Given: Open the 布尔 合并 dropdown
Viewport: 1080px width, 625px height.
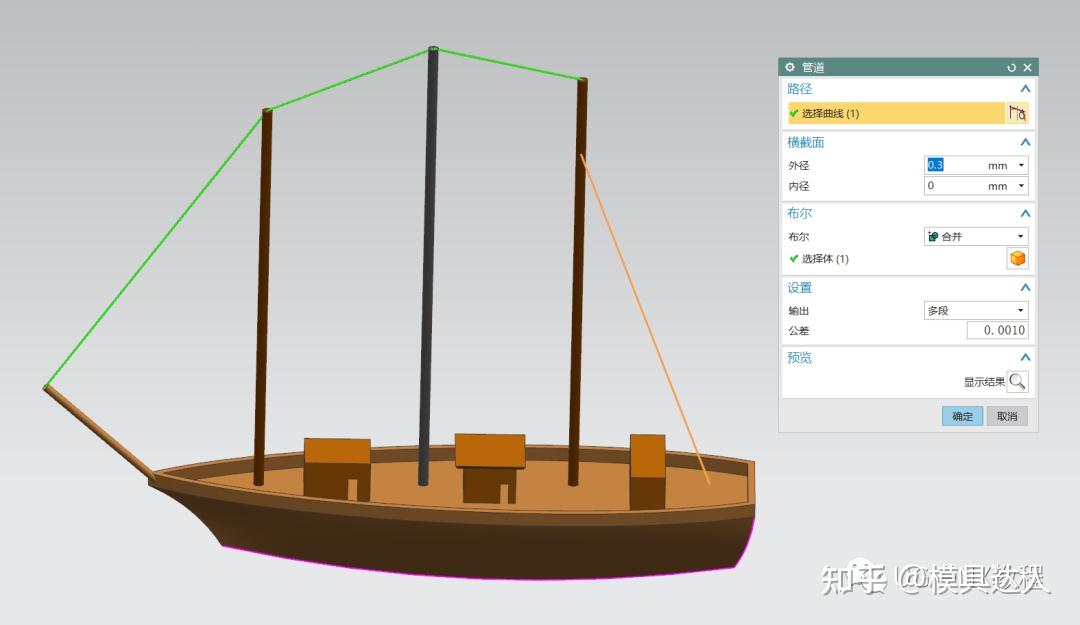Looking at the screenshot, I should pyautogui.click(x=976, y=236).
